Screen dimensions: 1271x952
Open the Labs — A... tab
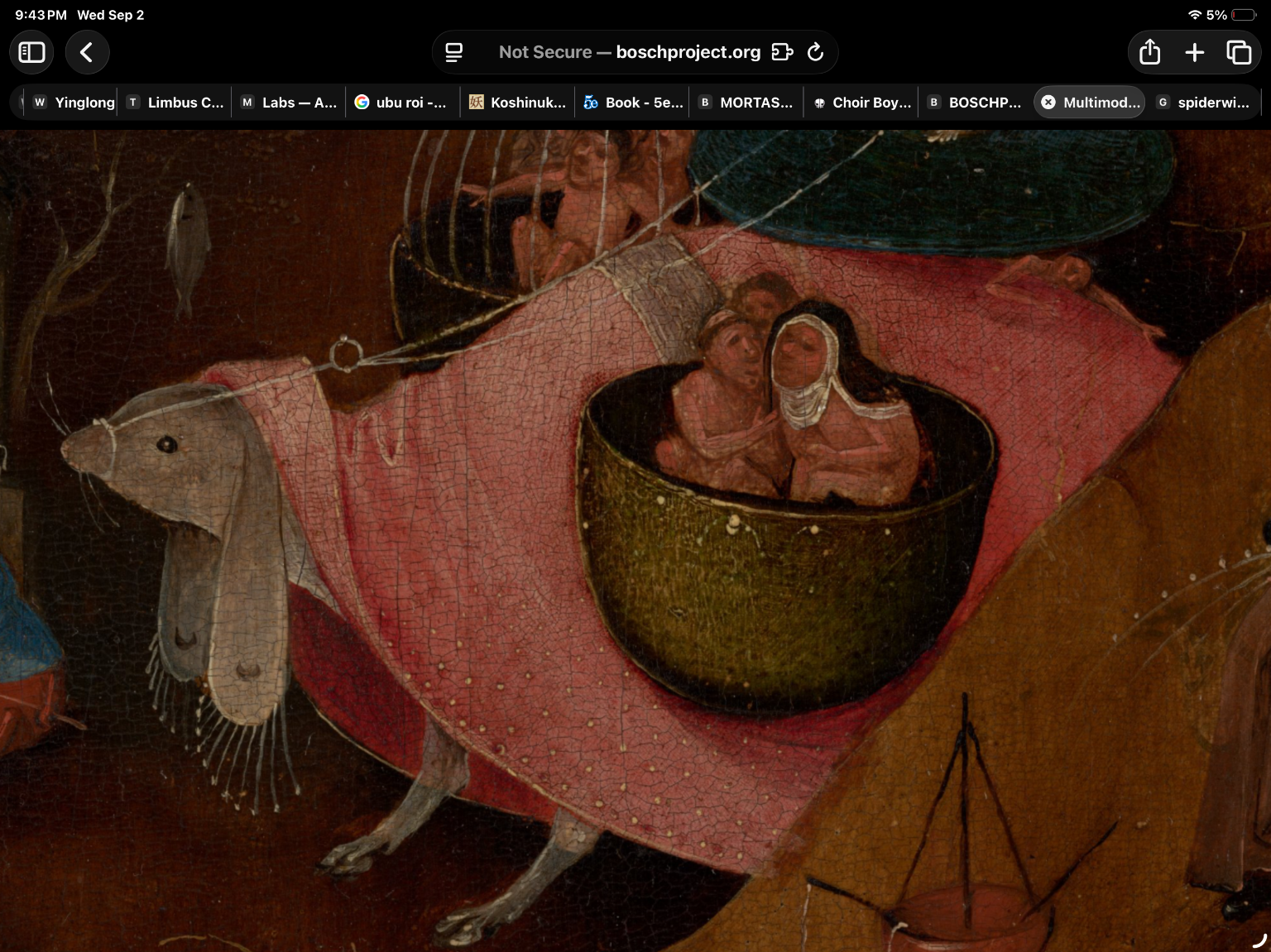pyautogui.click(x=289, y=103)
